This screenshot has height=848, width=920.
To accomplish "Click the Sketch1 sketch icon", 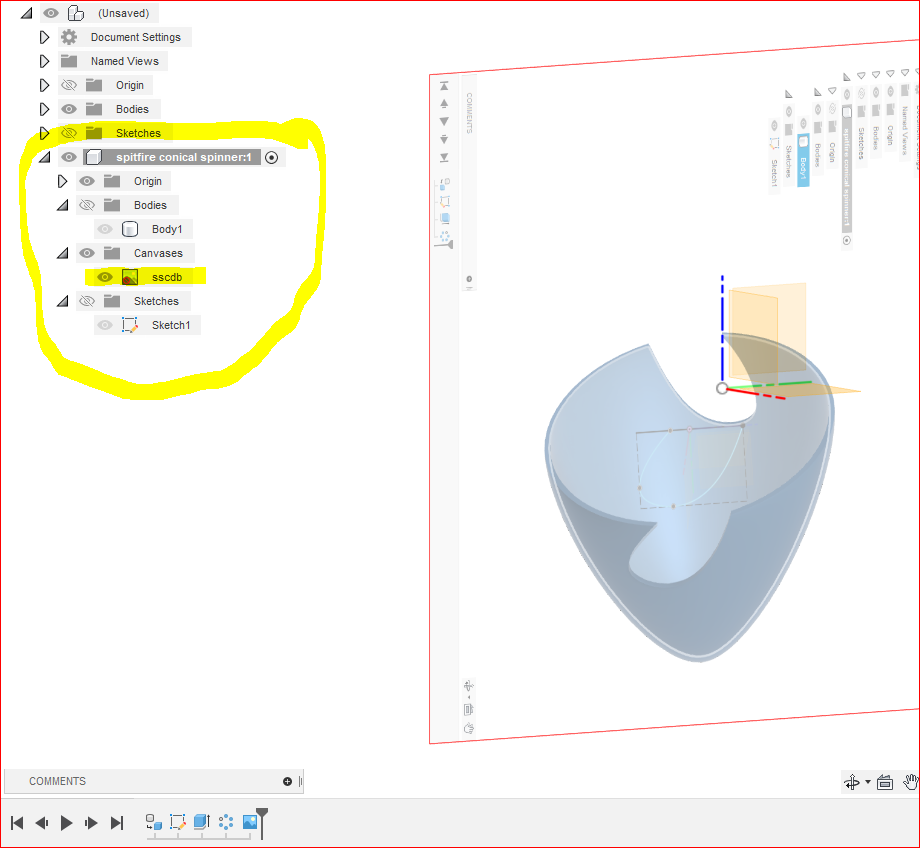I will click(x=130, y=325).
